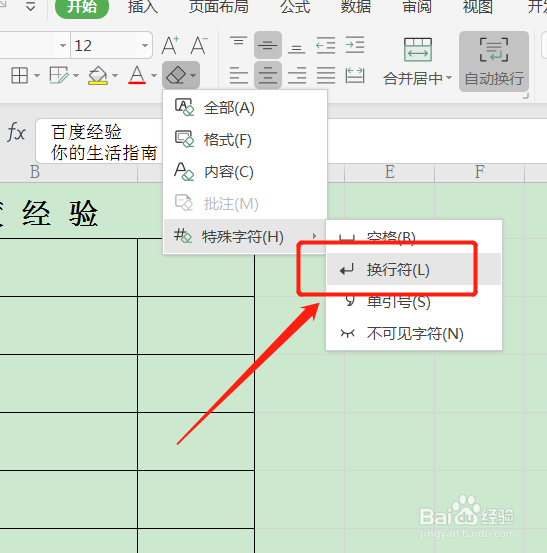Click the distributed alignment icon
The width and height of the screenshot is (547, 553).
click(355, 75)
